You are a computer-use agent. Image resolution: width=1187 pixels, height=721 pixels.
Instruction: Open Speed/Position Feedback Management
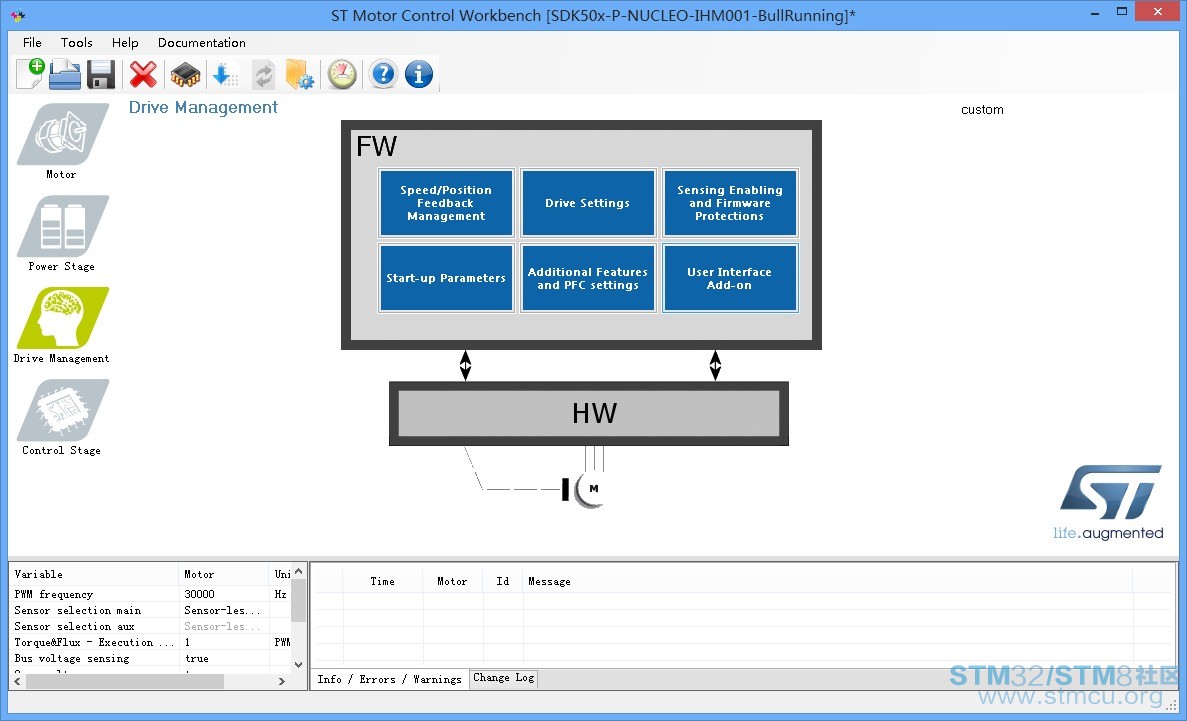coord(446,203)
